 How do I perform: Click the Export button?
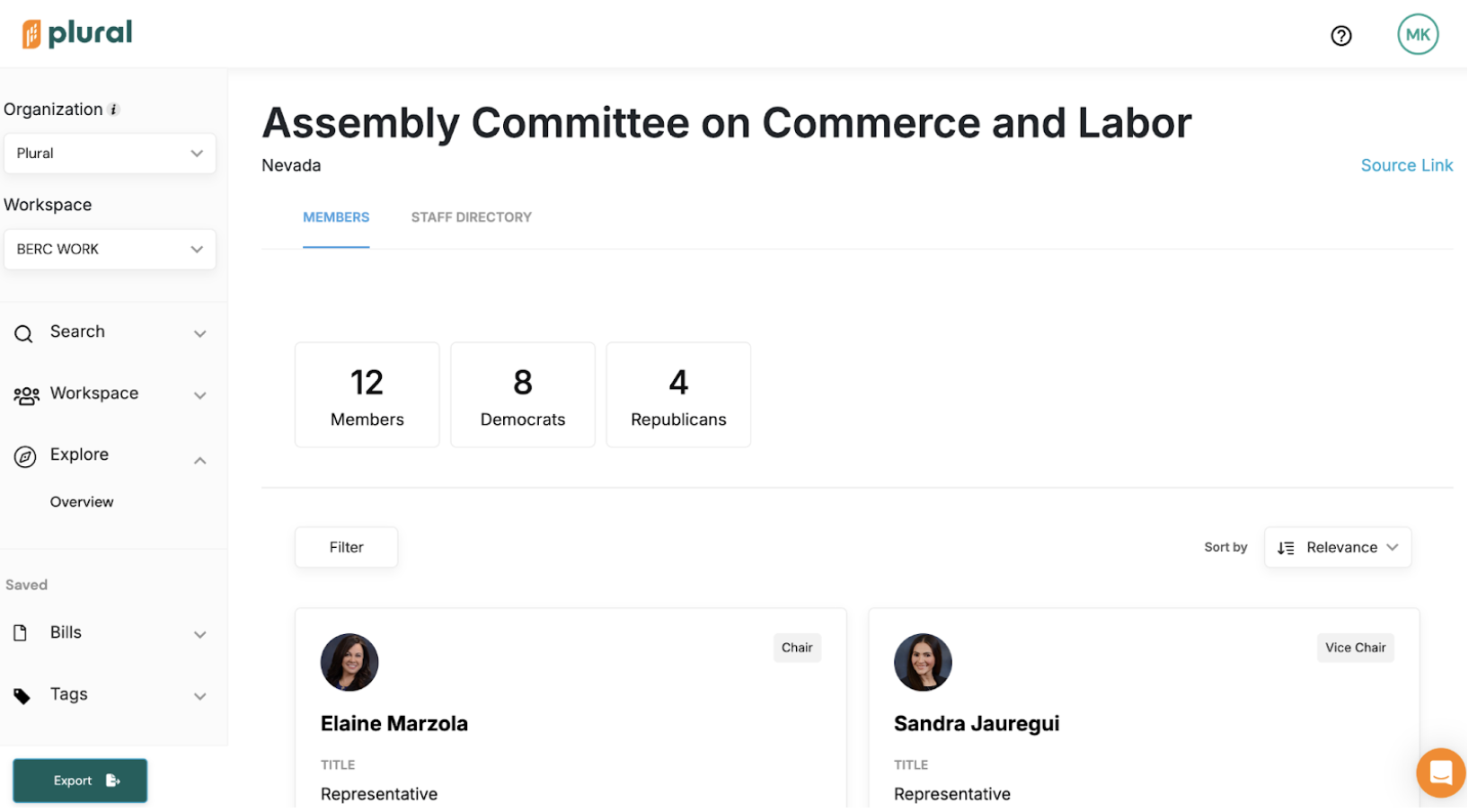click(80, 781)
